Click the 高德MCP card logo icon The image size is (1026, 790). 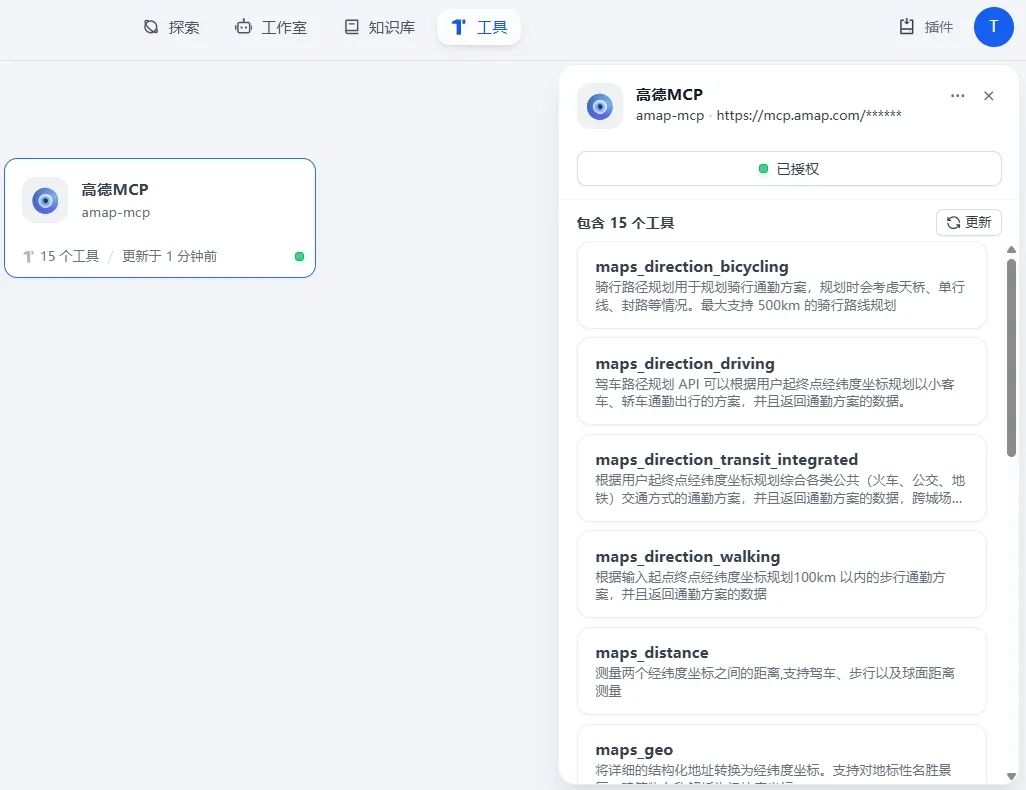[x=45, y=200]
